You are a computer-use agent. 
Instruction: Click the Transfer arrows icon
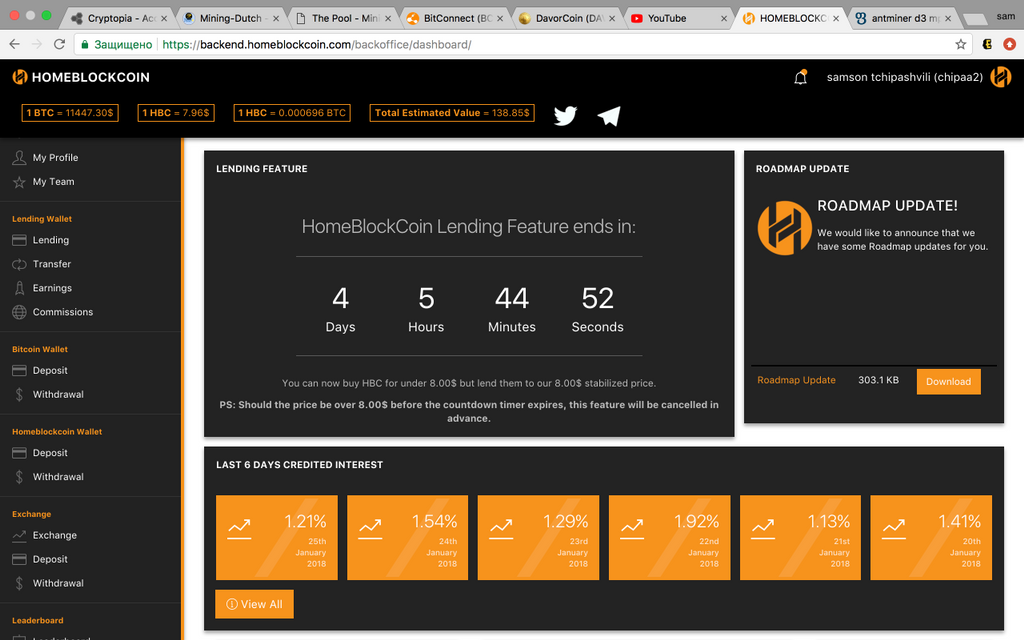(x=20, y=264)
